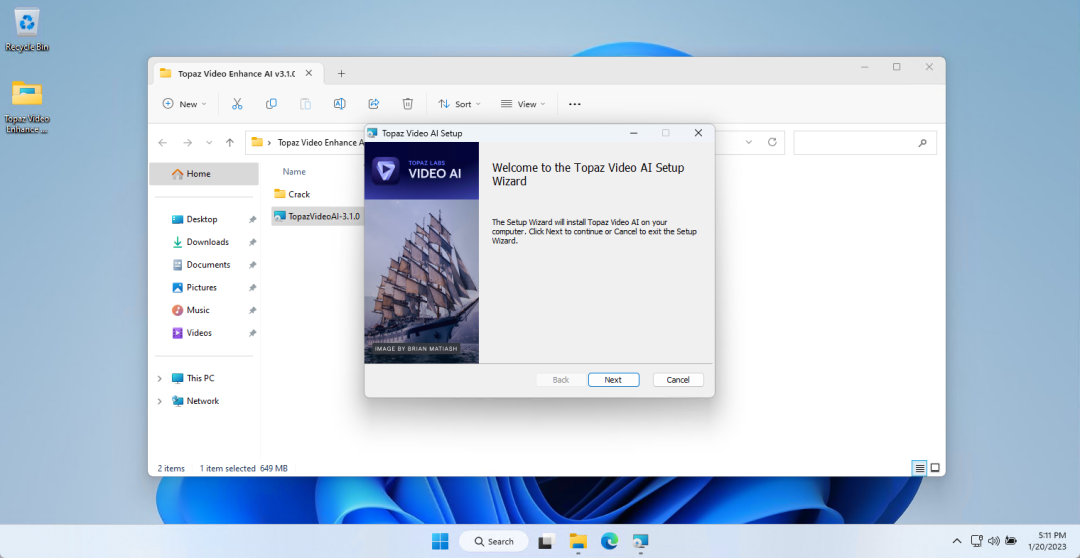Click the search magnifier icon in Explorer
Image resolution: width=1080 pixels, height=558 pixels.
coord(922,143)
